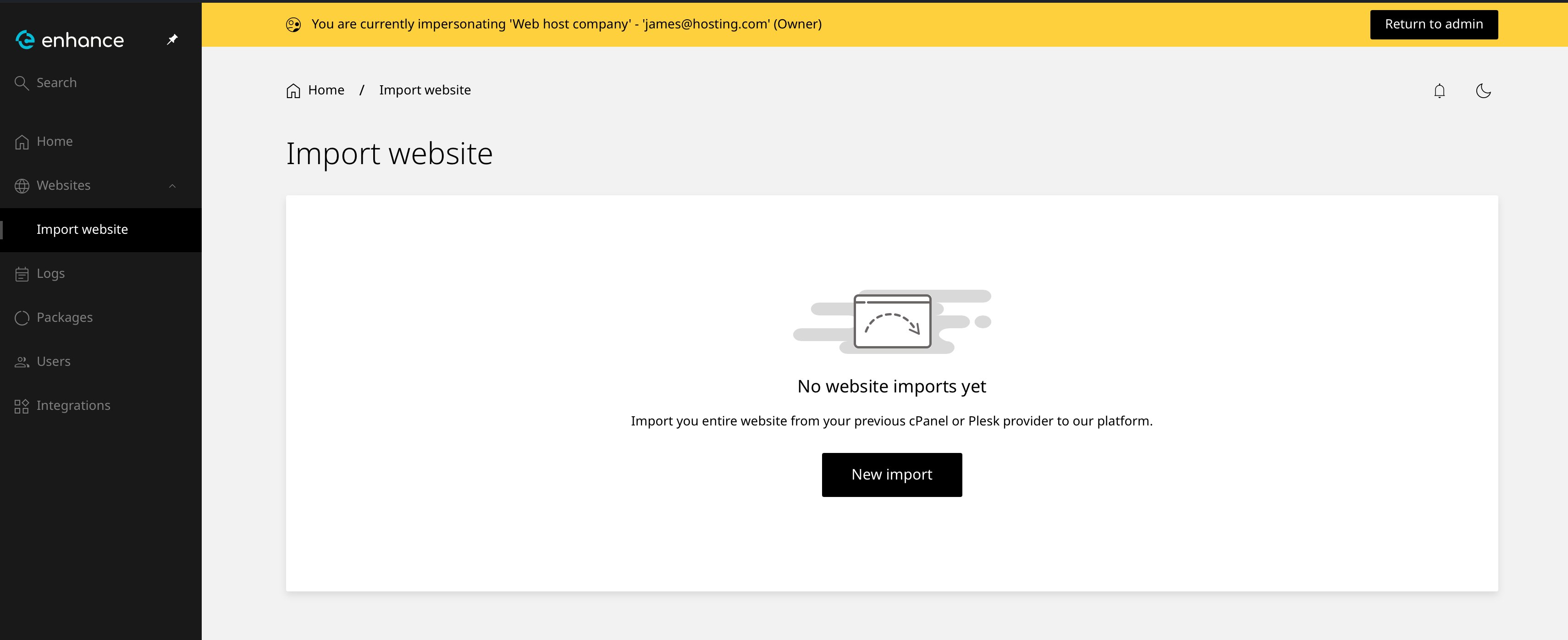Open the Packages section
The image size is (1568, 640).
pyautogui.click(x=65, y=317)
